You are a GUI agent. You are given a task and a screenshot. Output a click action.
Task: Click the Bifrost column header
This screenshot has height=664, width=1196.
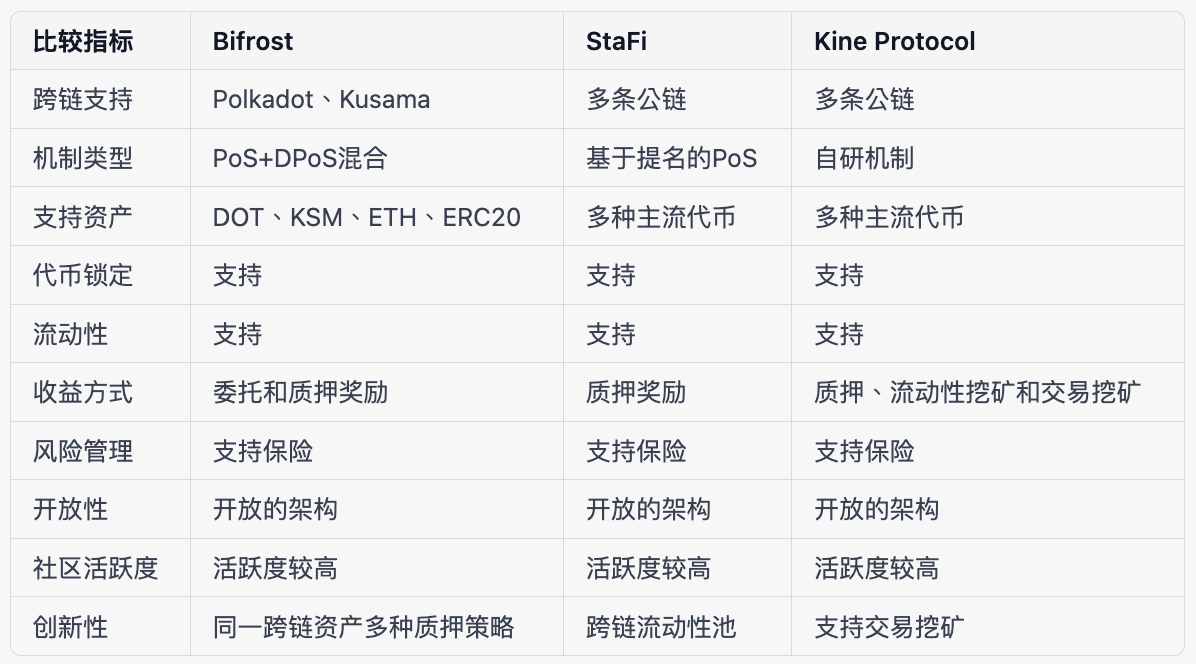tap(253, 41)
